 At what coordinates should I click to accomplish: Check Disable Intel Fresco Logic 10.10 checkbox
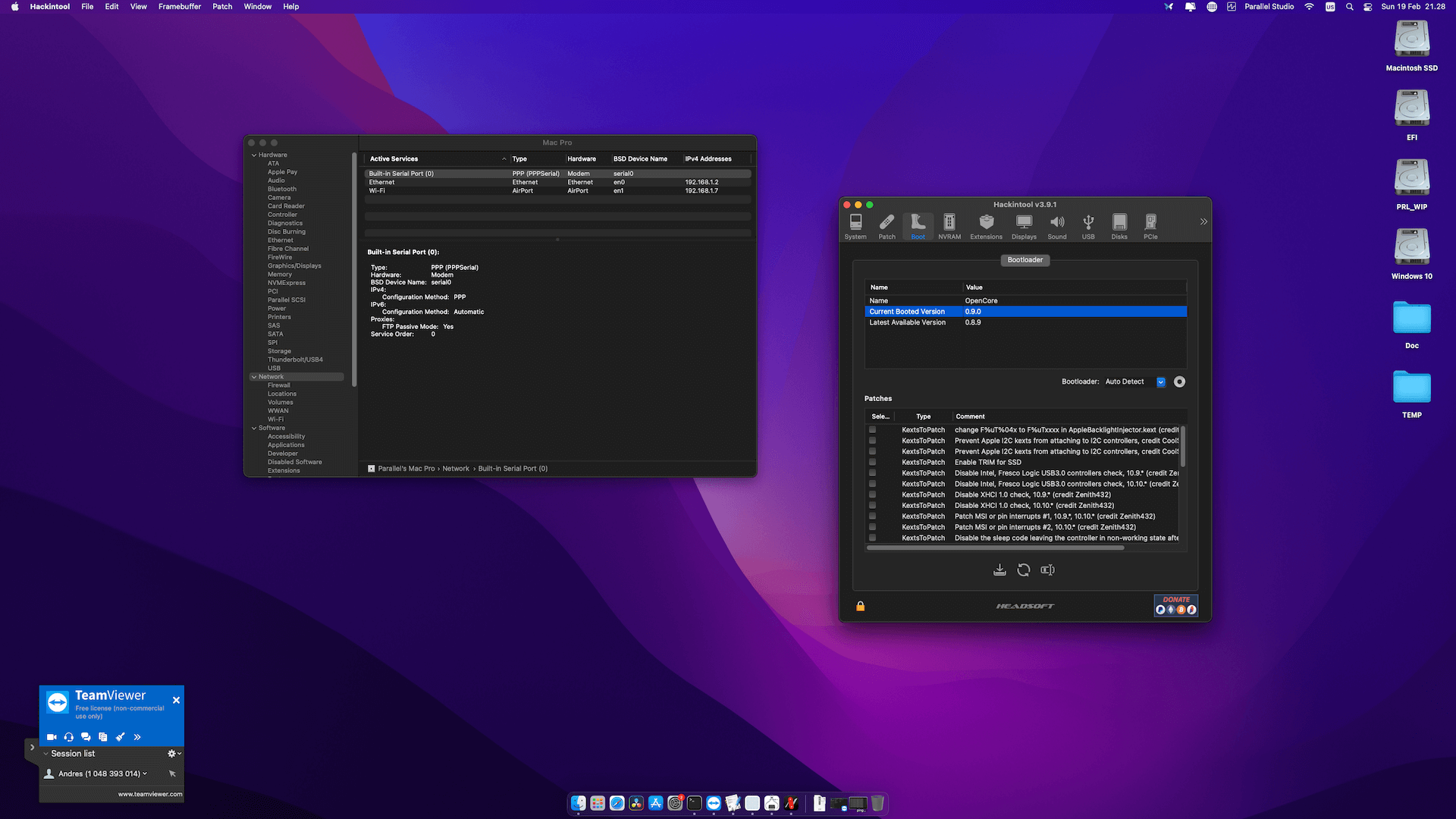coord(872,484)
